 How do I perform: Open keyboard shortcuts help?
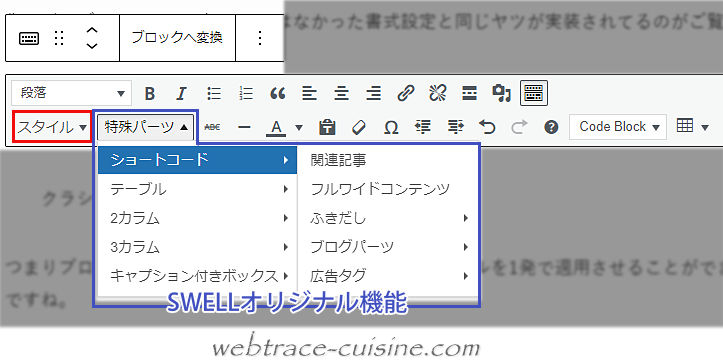[551, 127]
